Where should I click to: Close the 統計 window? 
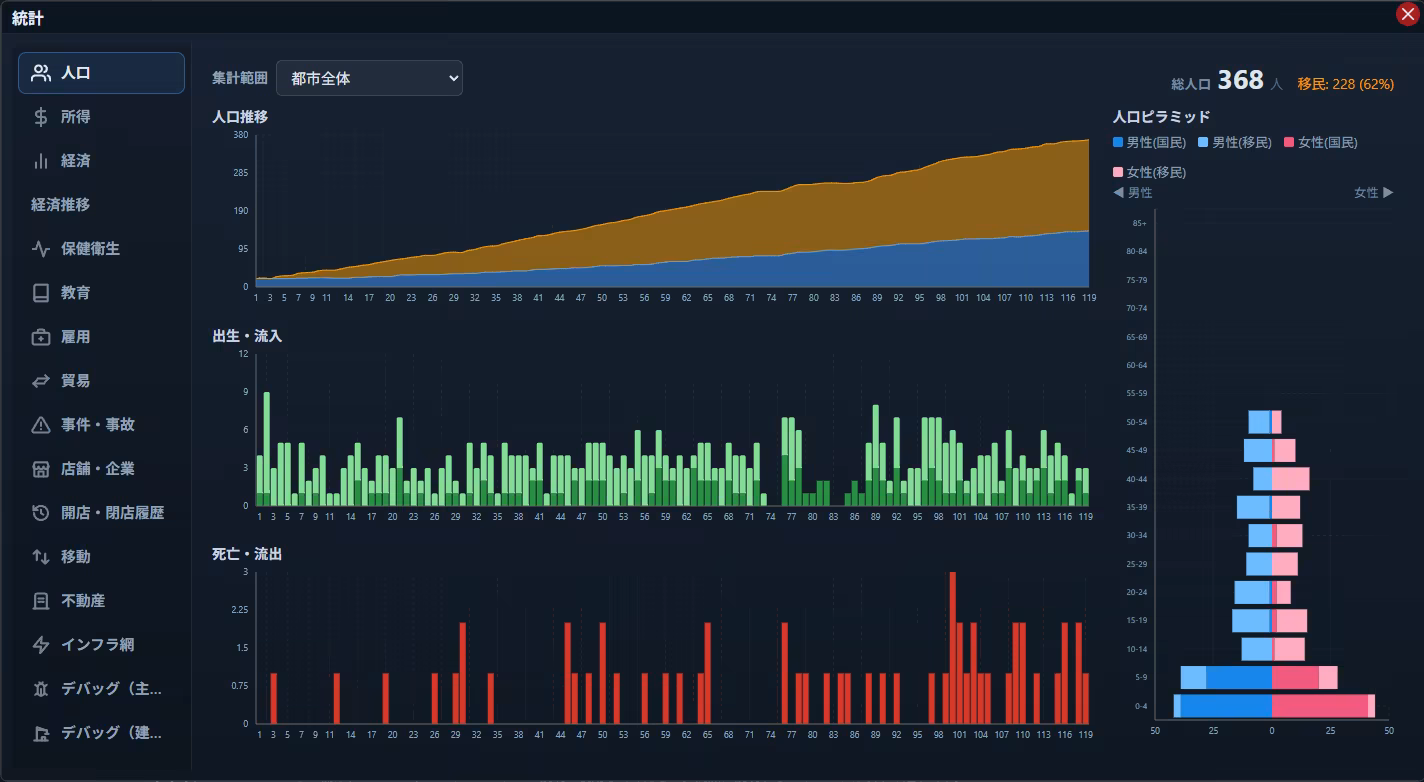click(x=1407, y=14)
